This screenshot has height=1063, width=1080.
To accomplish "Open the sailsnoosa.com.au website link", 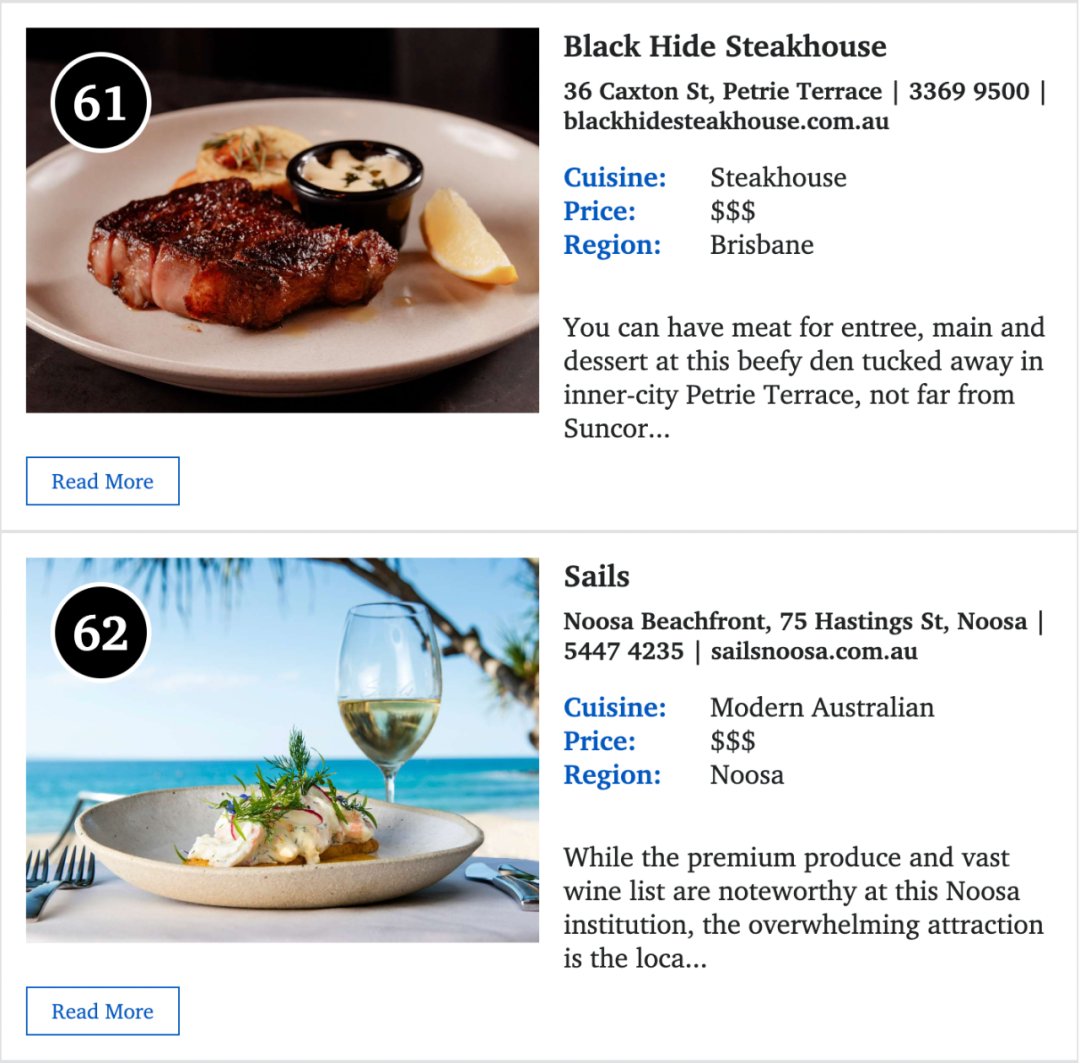I will coord(813,651).
